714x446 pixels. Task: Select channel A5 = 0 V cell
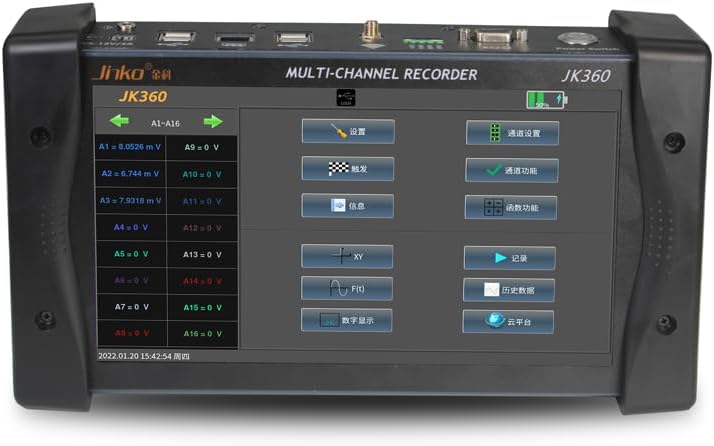131,254
